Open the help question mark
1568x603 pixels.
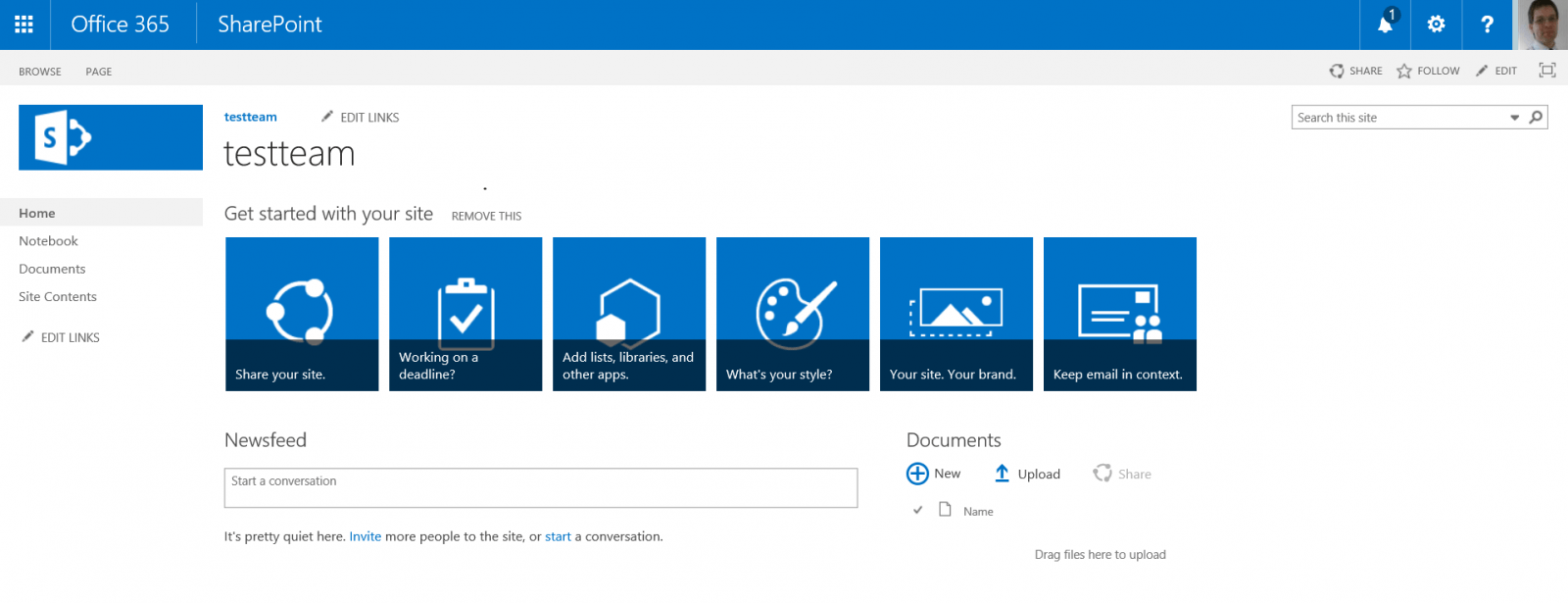(1487, 25)
